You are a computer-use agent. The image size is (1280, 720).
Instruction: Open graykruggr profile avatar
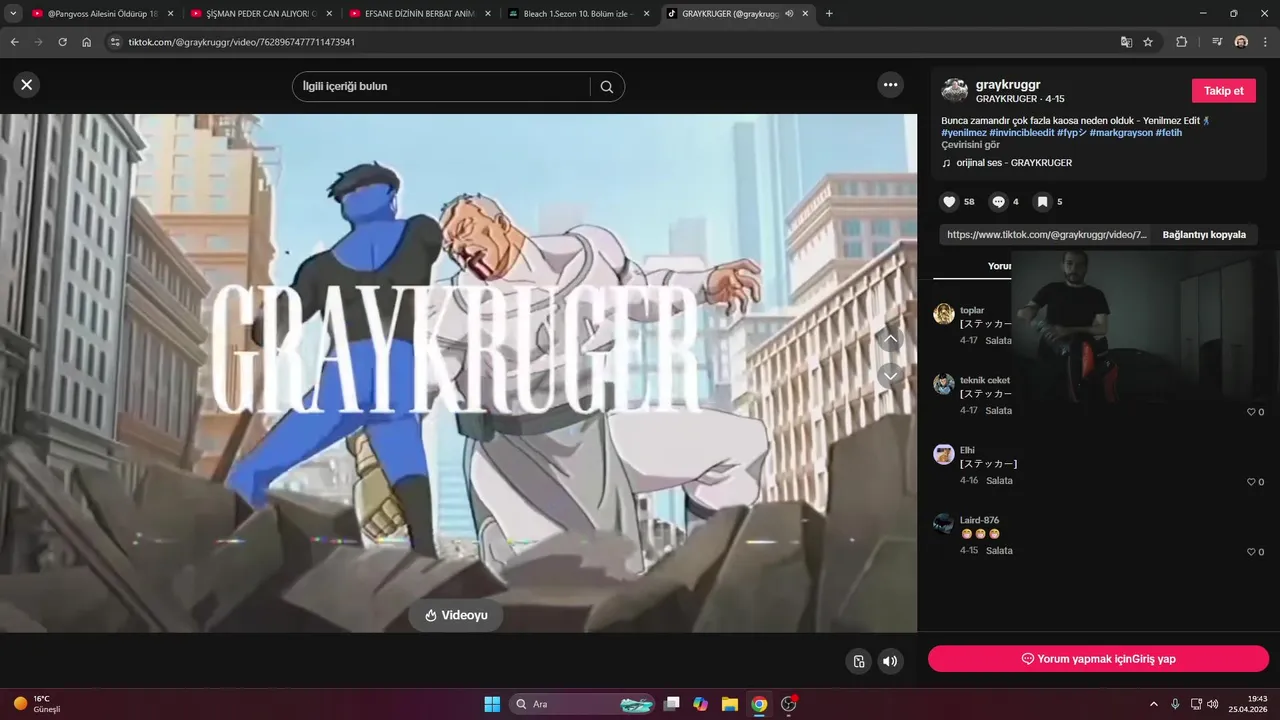[955, 90]
